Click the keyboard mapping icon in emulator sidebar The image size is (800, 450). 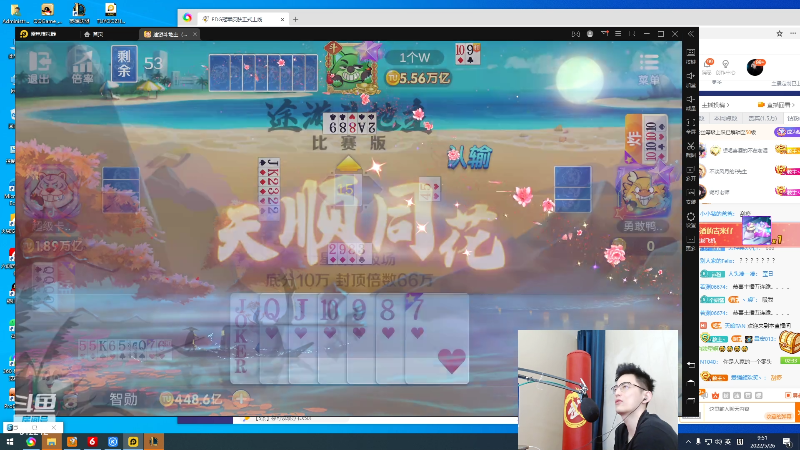(x=691, y=55)
